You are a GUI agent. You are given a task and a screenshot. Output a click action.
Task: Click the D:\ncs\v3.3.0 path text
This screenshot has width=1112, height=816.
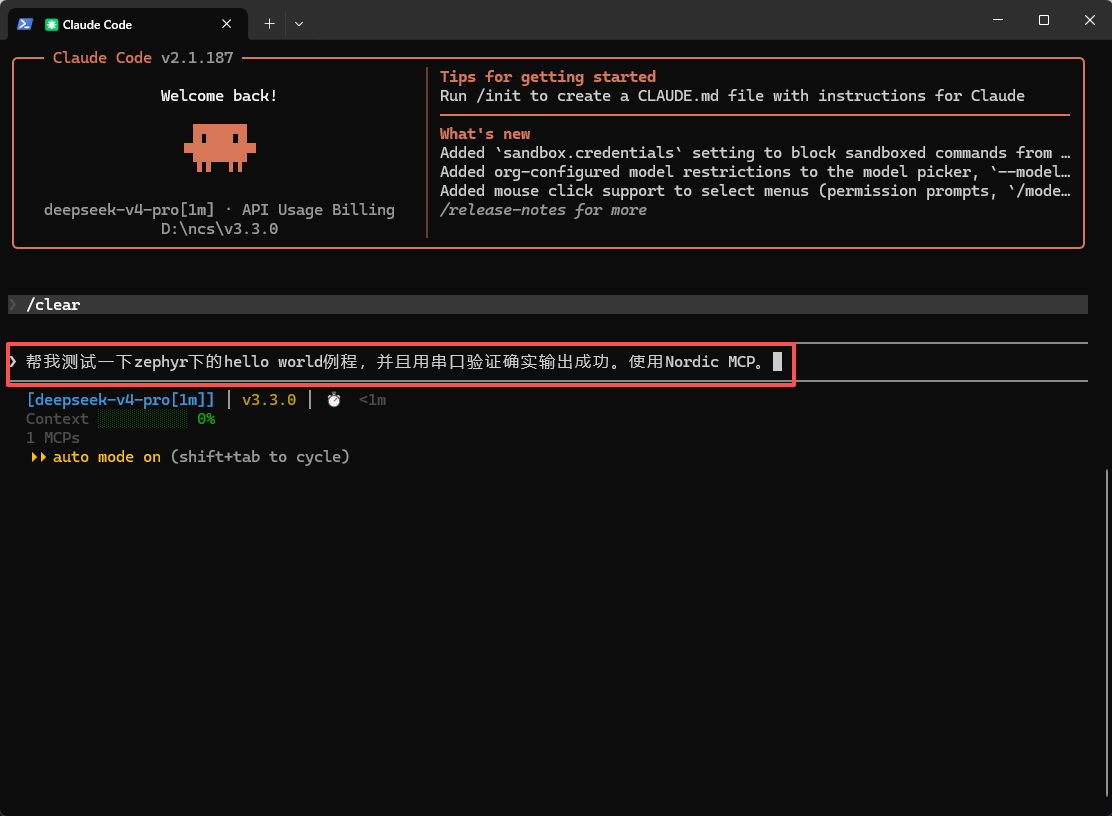(219, 229)
